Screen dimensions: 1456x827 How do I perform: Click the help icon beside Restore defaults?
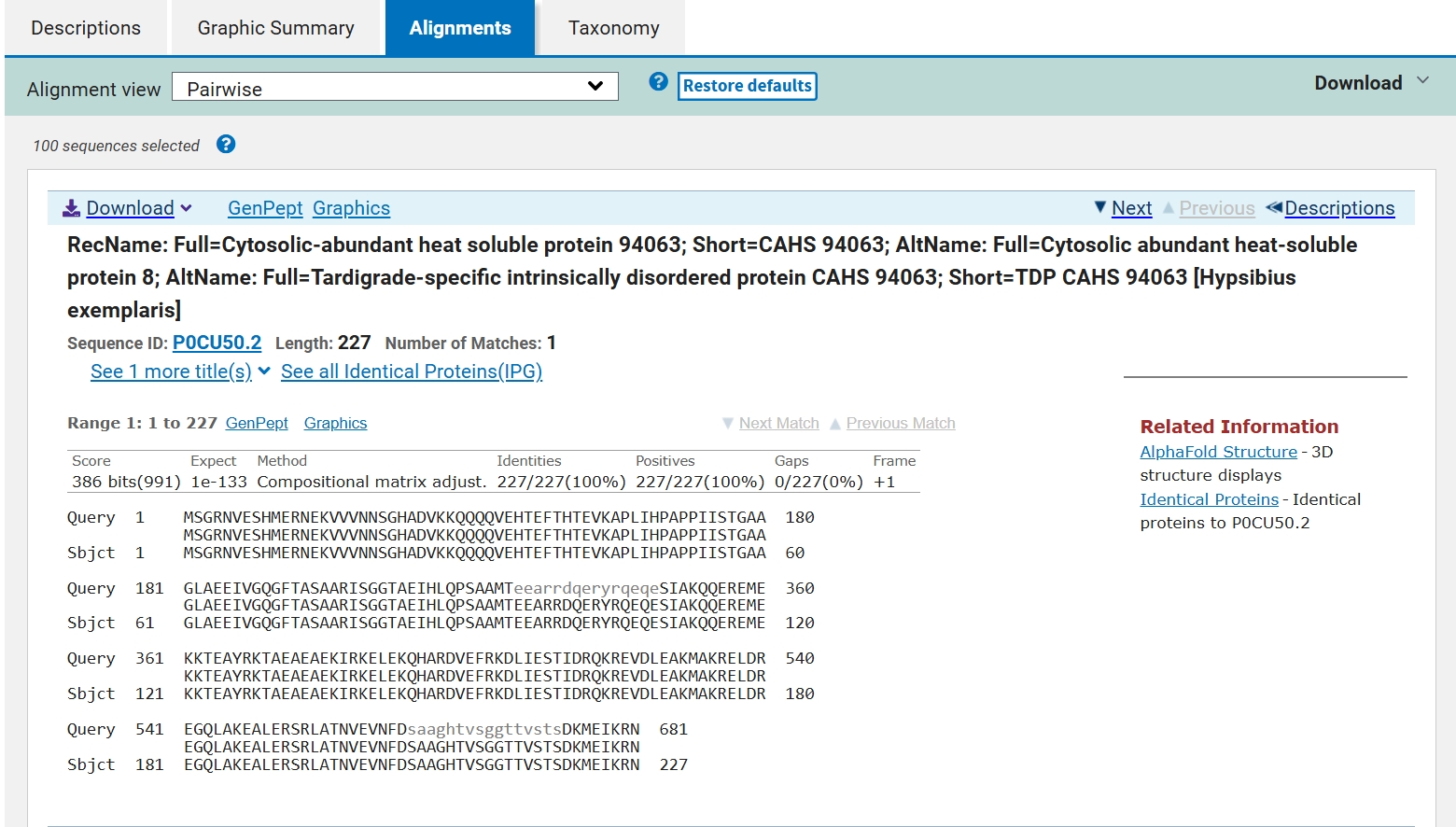[658, 82]
